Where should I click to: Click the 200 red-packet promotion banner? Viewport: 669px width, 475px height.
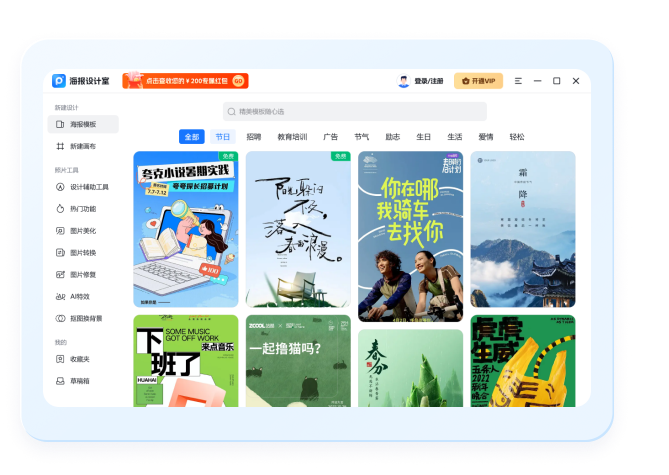pos(185,81)
